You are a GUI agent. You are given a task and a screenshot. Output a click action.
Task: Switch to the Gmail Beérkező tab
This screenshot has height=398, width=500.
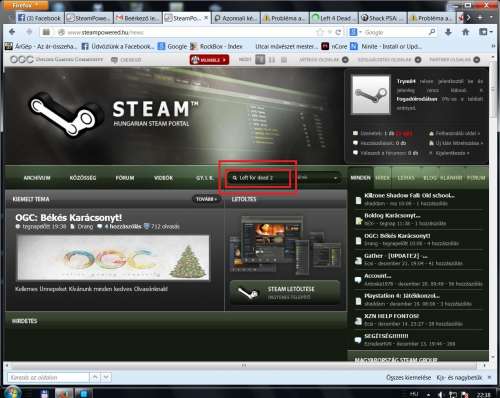[x=137, y=18]
